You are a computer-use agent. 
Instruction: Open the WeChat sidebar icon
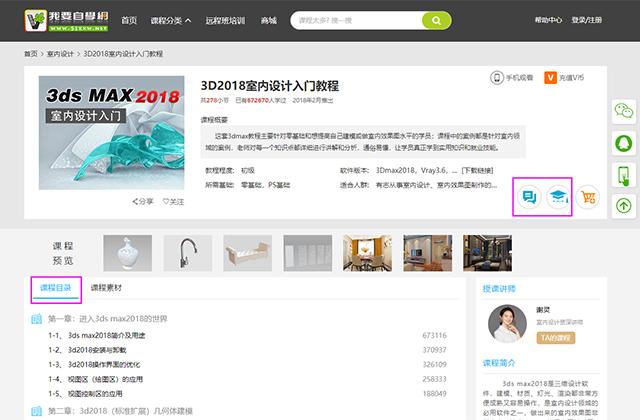coord(624,111)
